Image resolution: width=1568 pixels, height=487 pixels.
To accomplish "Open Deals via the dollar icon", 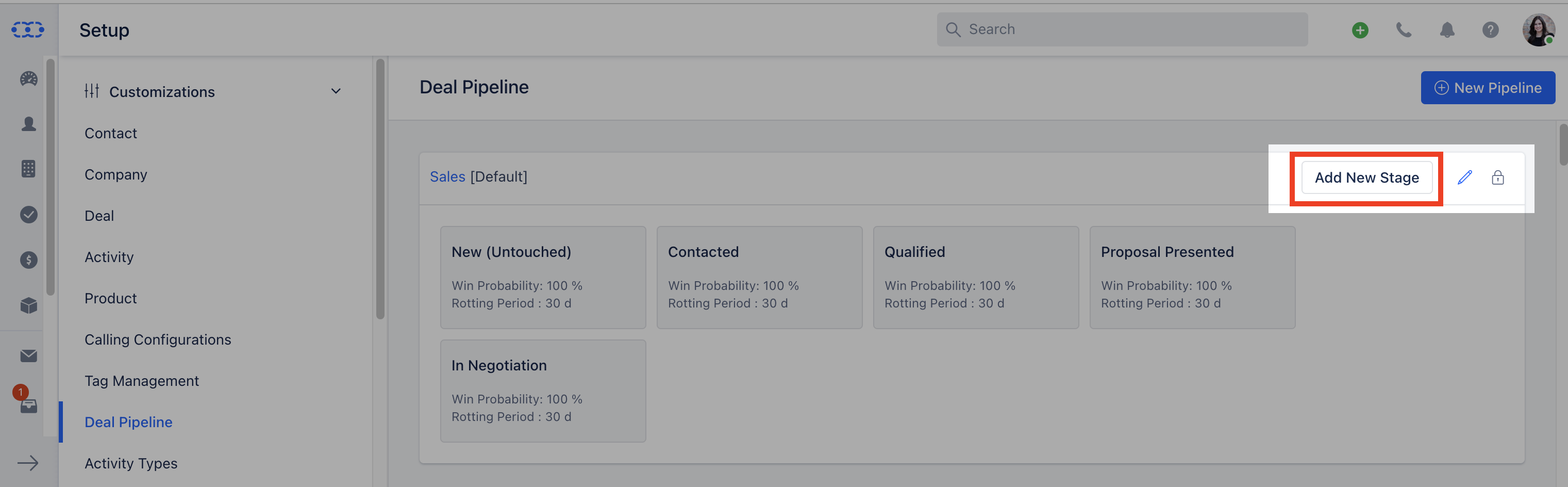I will click(x=29, y=260).
